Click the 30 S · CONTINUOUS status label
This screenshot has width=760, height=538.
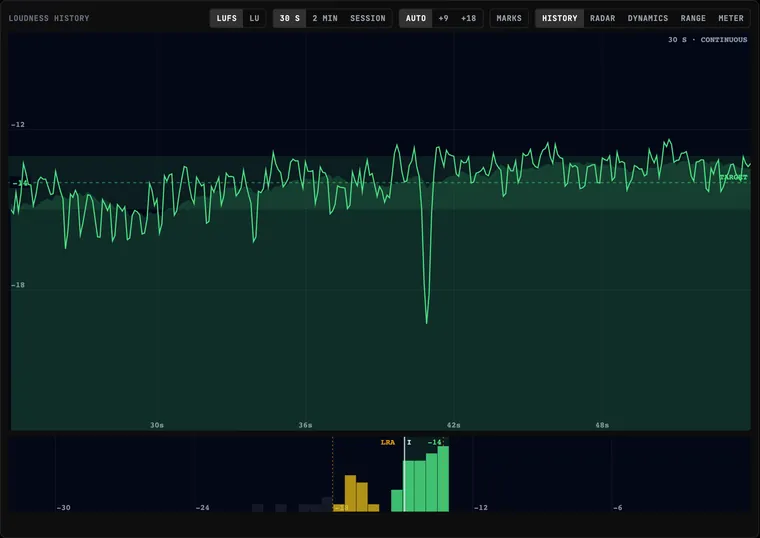pos(708,40)
